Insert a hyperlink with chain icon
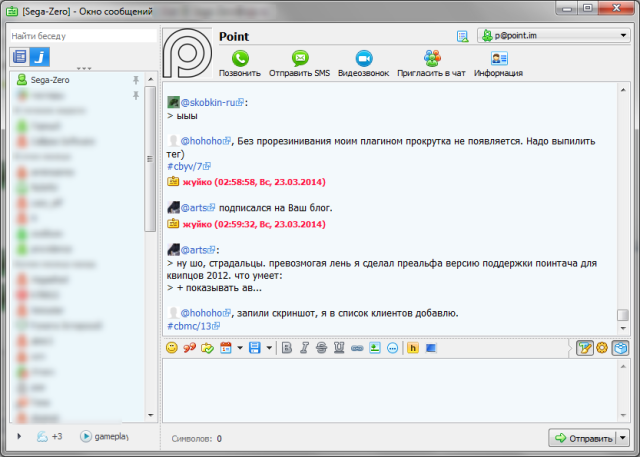 pos(356,348)
